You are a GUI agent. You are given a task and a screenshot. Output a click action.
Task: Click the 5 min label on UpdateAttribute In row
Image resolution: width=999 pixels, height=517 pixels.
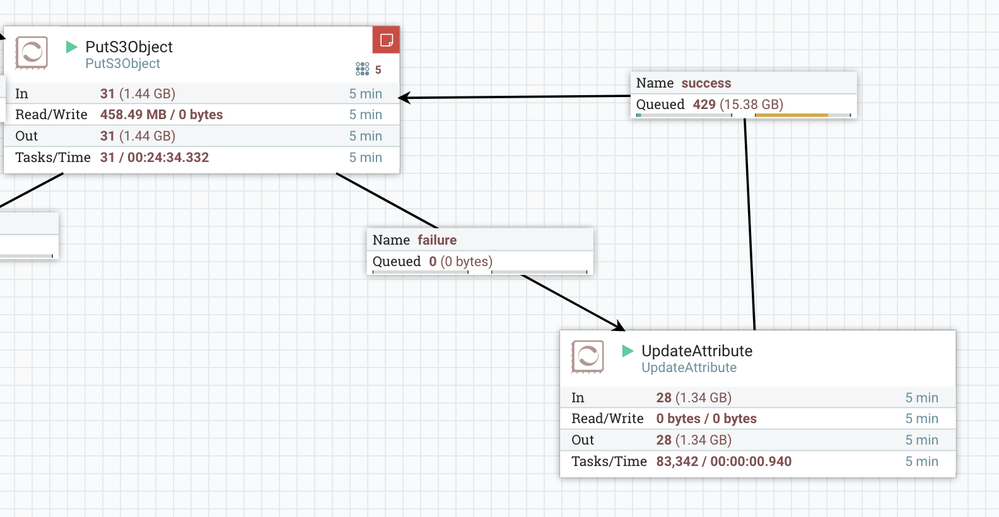click(x=922, y=398)
